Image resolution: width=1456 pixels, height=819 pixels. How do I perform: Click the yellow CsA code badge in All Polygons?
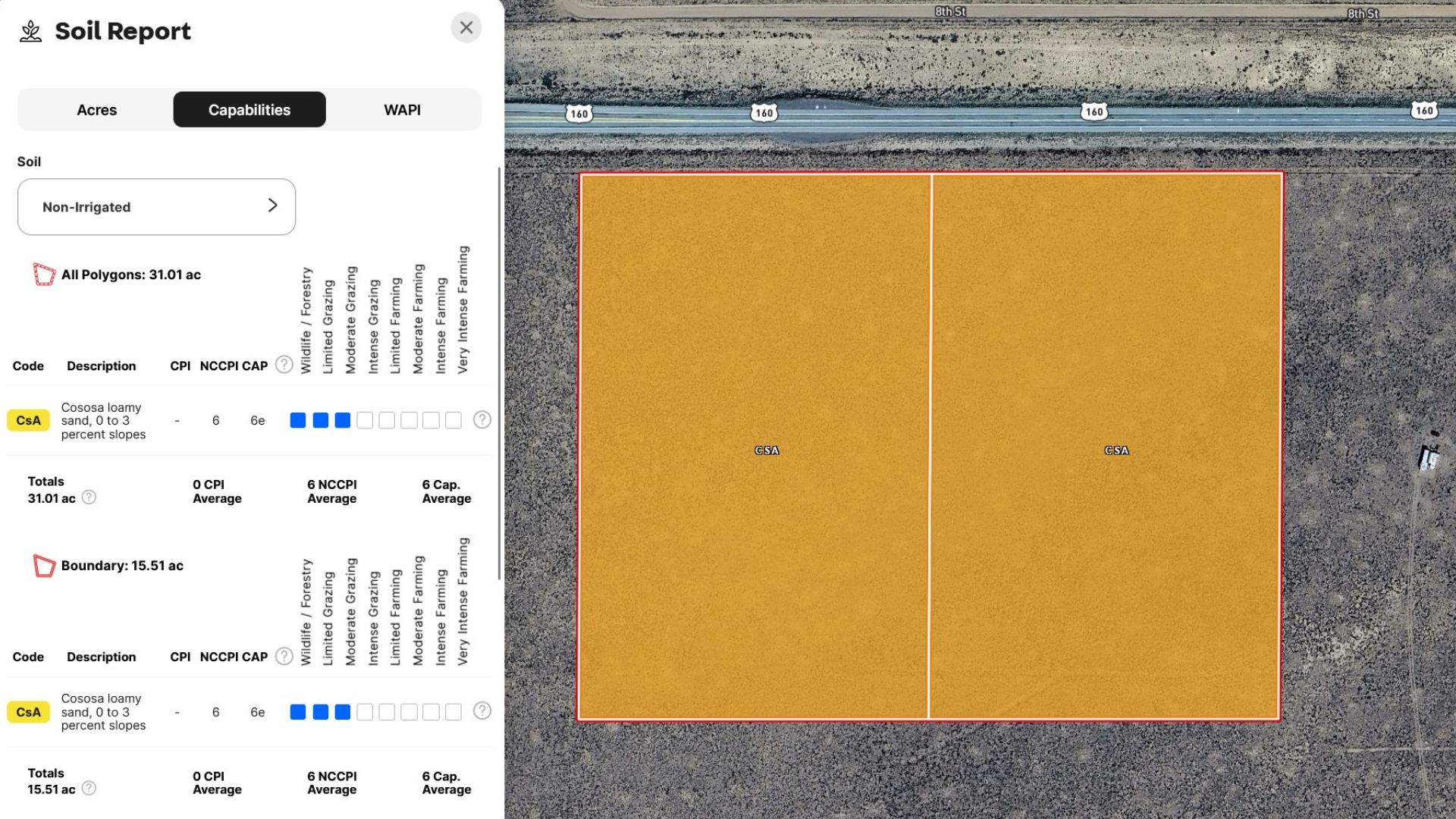(28, 420)
